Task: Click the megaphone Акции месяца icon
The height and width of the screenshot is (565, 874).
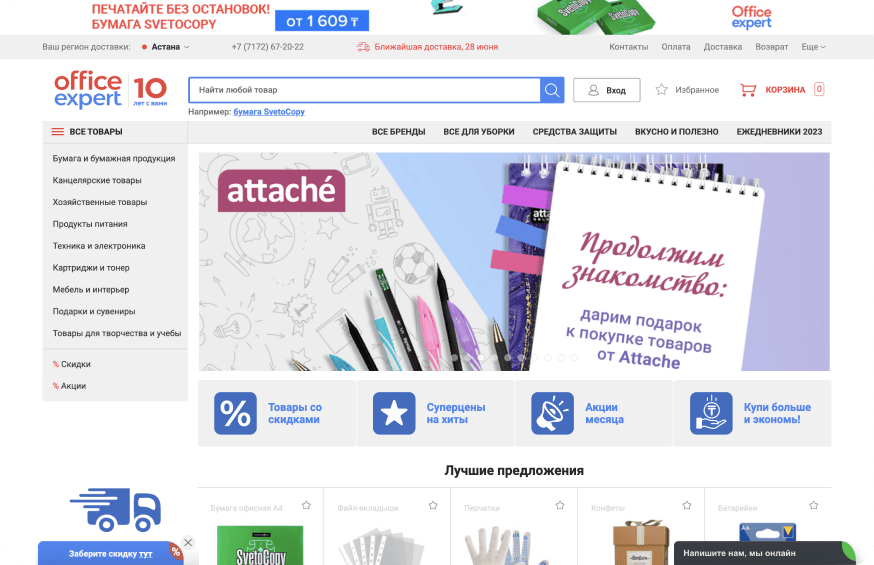Action: pyautogui.click(x=552, y=413)
